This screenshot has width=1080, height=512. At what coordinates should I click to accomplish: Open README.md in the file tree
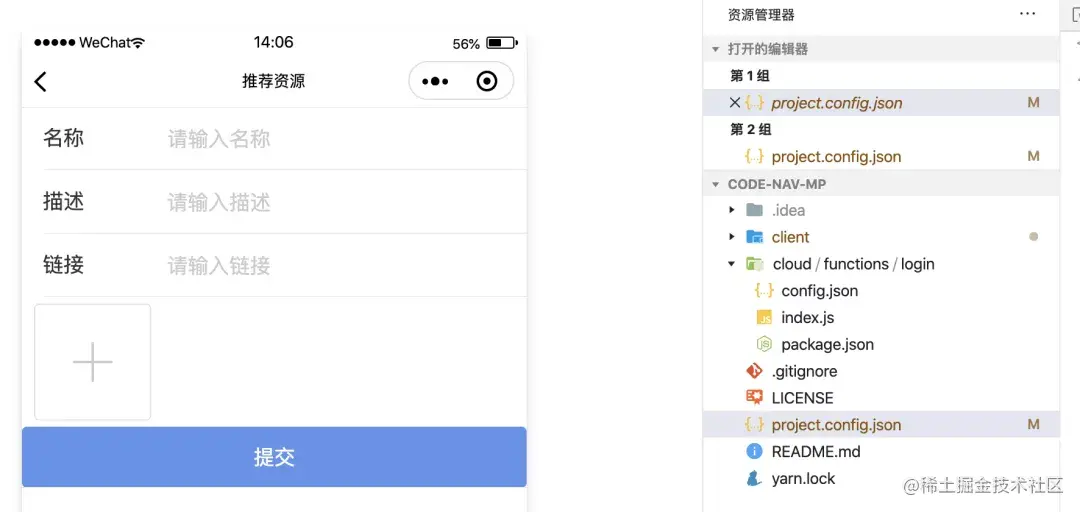click(816, 451)
